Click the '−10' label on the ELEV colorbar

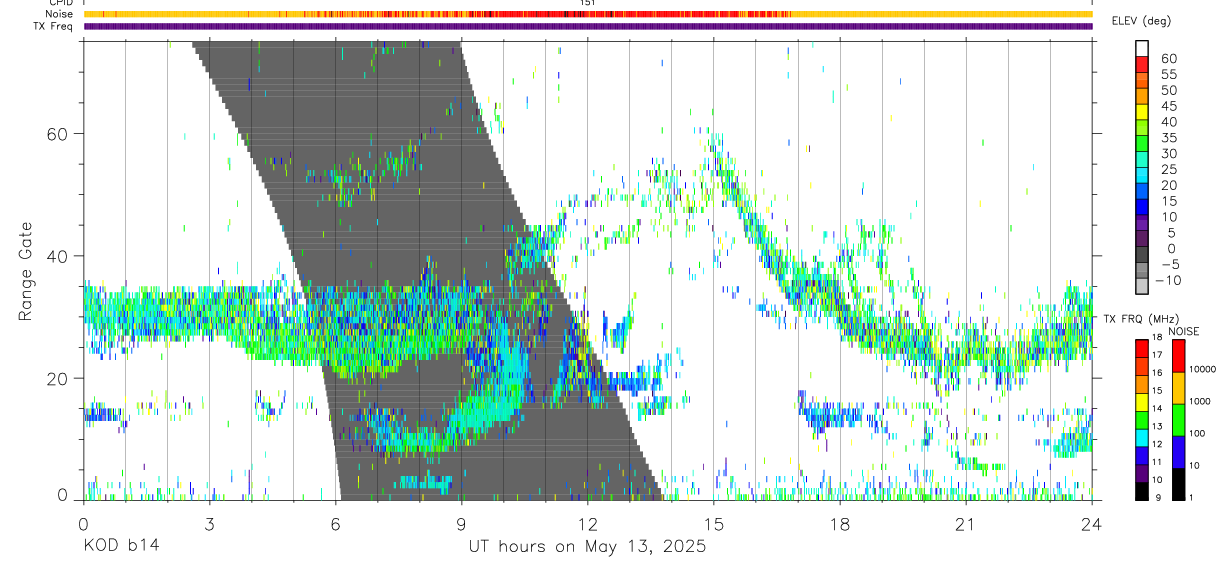pos(1168,280)
